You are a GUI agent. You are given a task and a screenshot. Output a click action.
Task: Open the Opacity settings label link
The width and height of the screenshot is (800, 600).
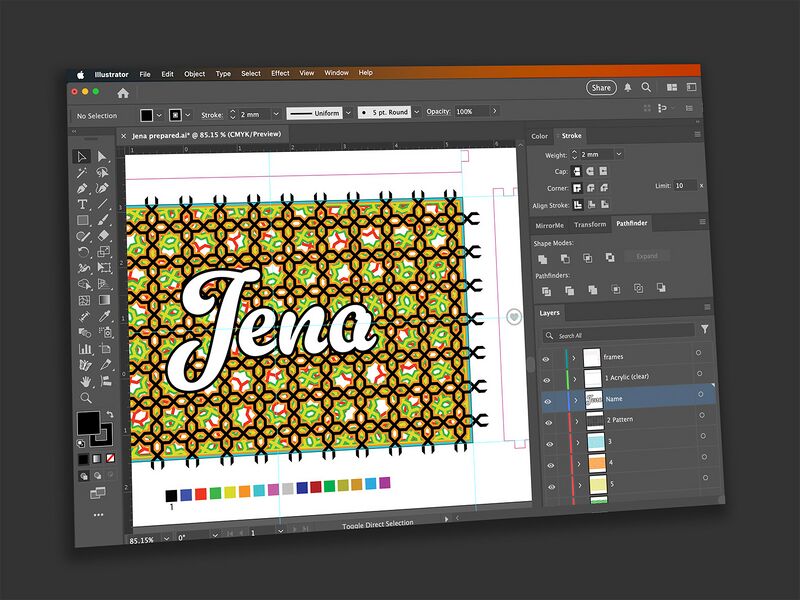pyautogui.click(x=438, y=112)
